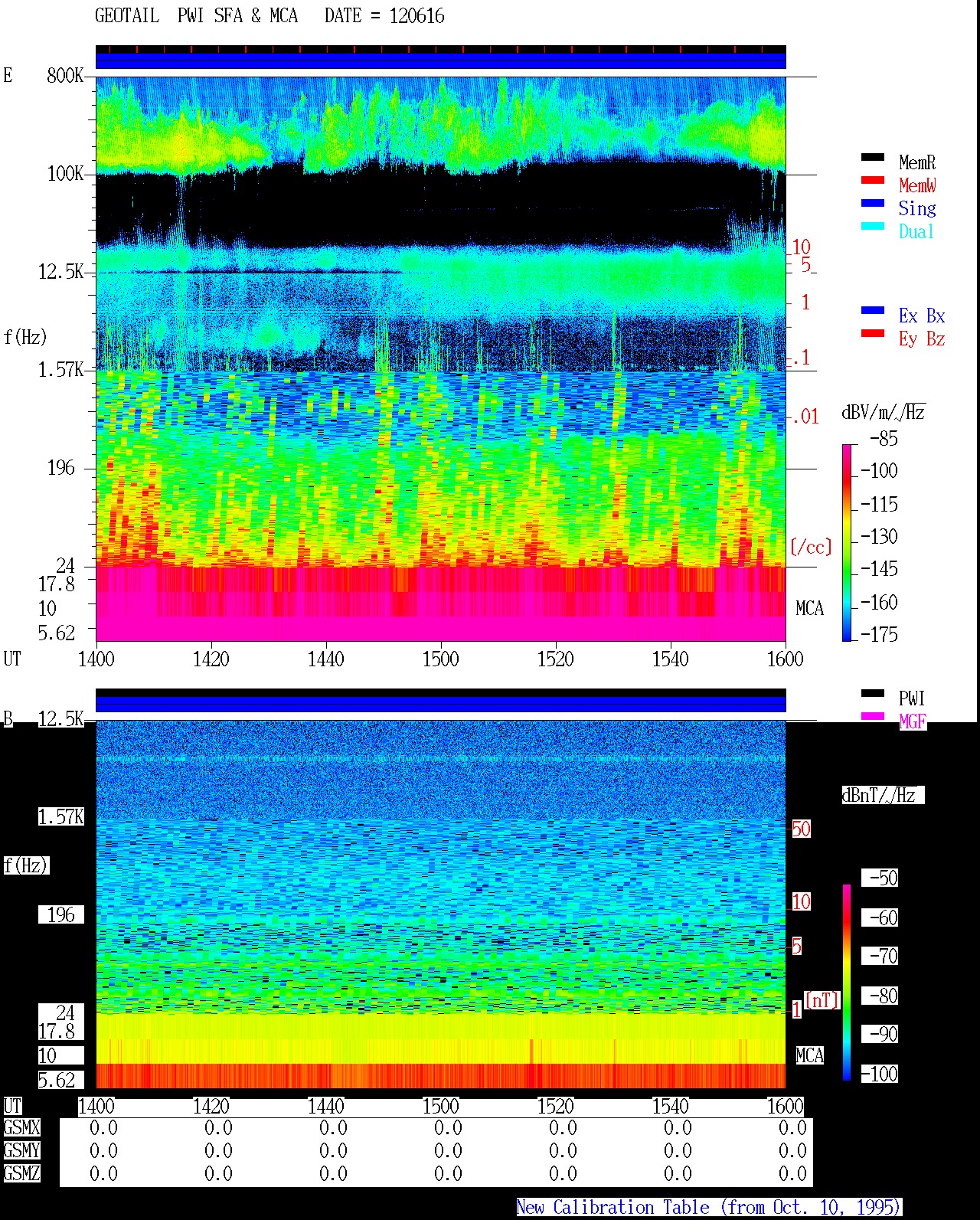
Task: Click the 1420 UT tick under E panel
Action: click(x=211, y=659)
